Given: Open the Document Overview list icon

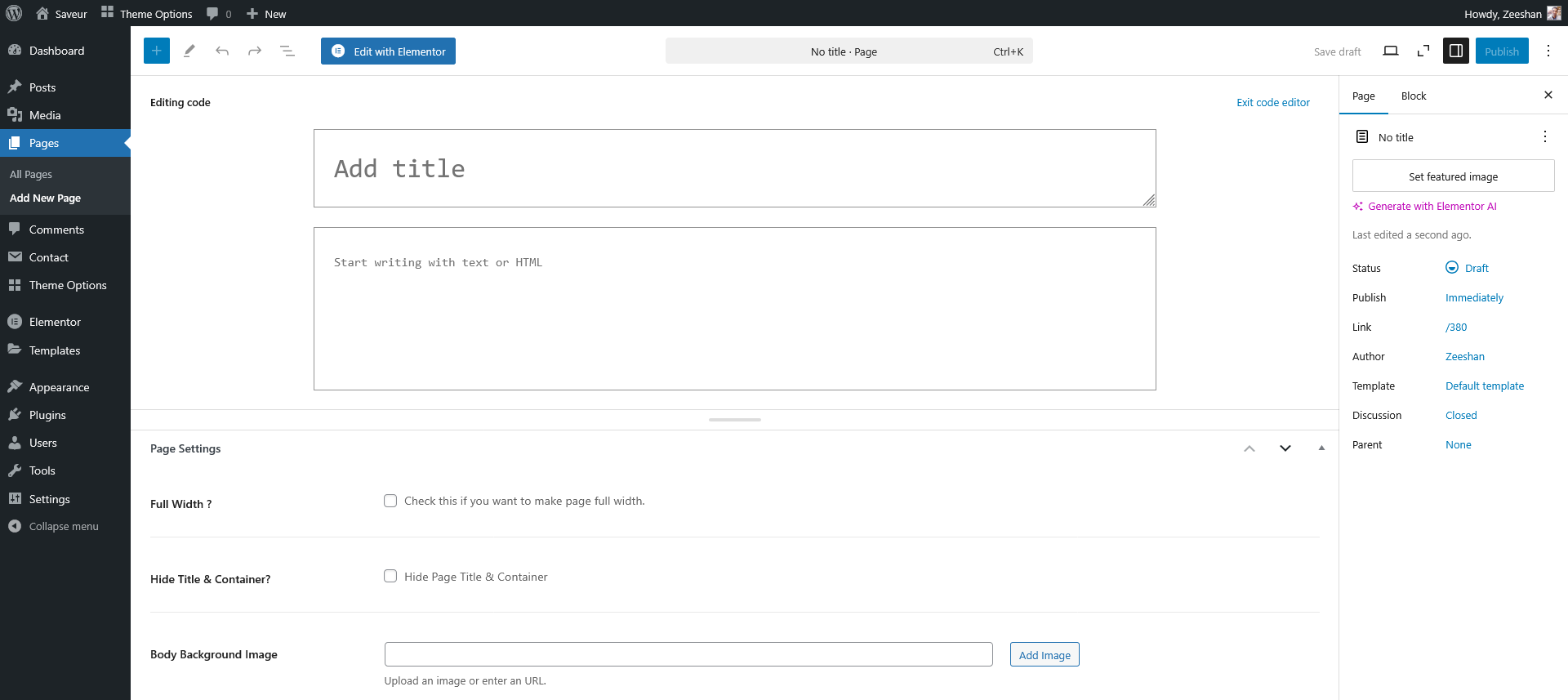Looking at the screenshot, I should click(287, 51).
